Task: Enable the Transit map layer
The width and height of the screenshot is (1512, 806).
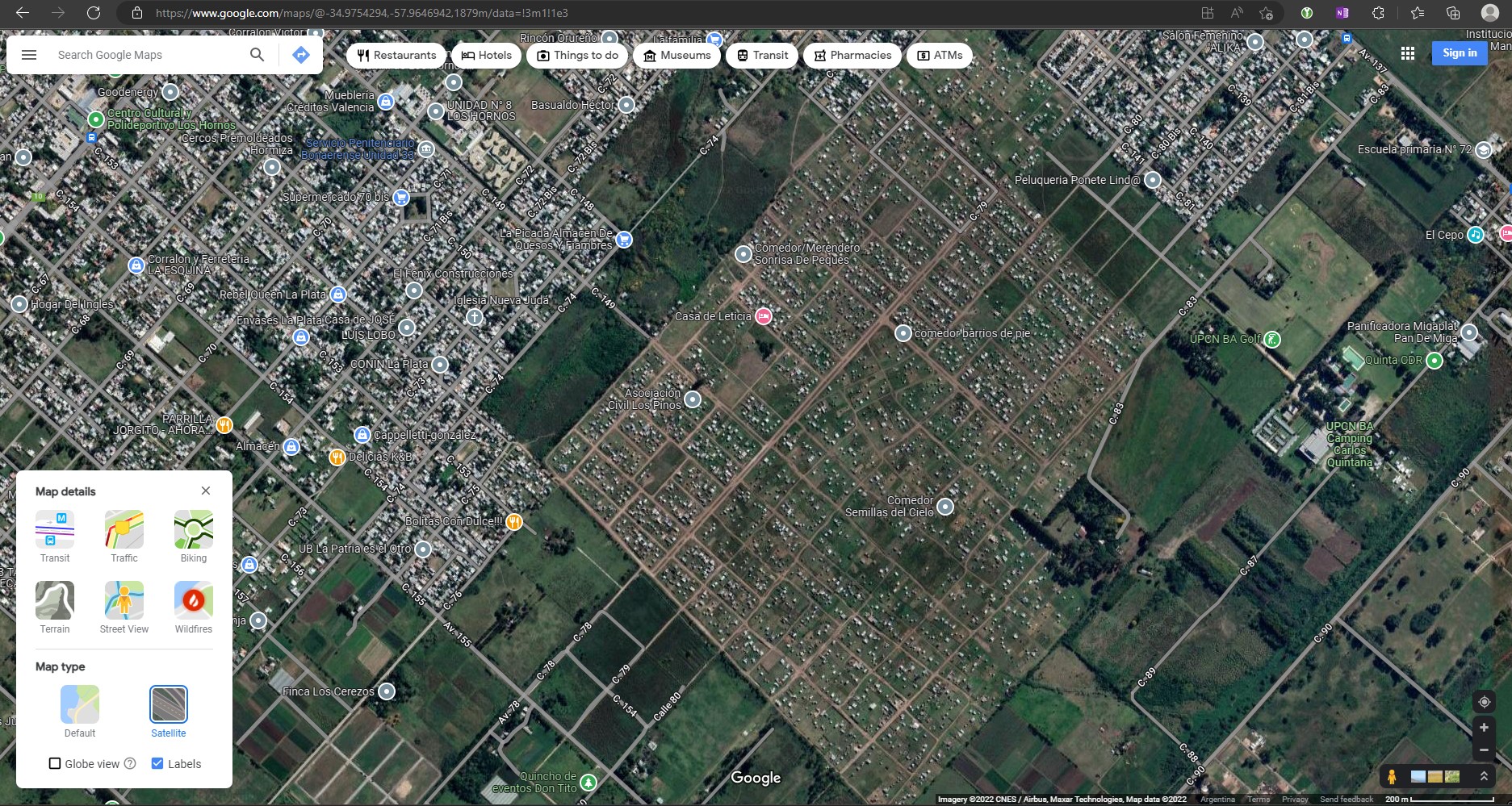Action: [55, 536]
